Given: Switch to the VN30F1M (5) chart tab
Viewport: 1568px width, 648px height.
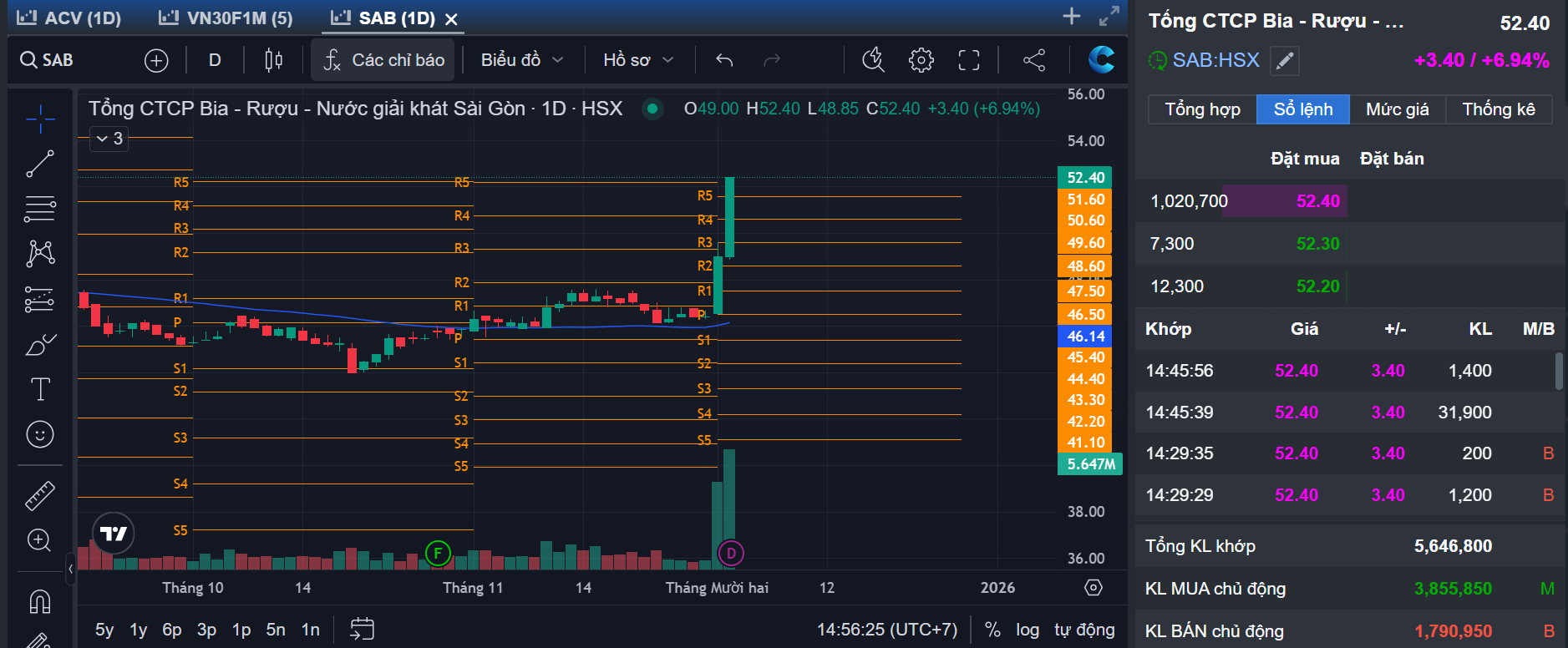Looking at the screenshot, I should point(226,18).
